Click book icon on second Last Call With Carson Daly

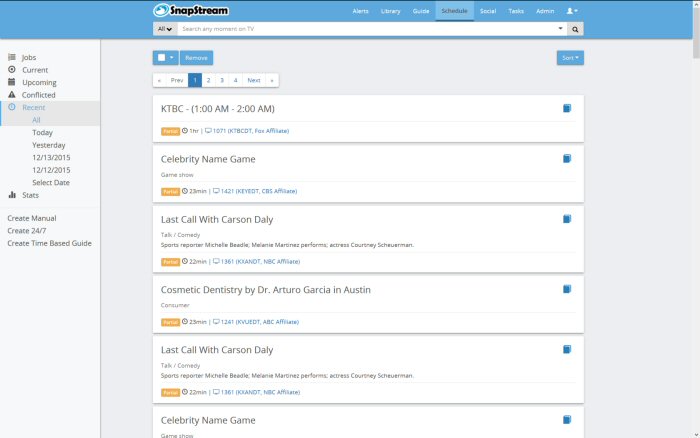pyautogui.click(x=567, y=350)
